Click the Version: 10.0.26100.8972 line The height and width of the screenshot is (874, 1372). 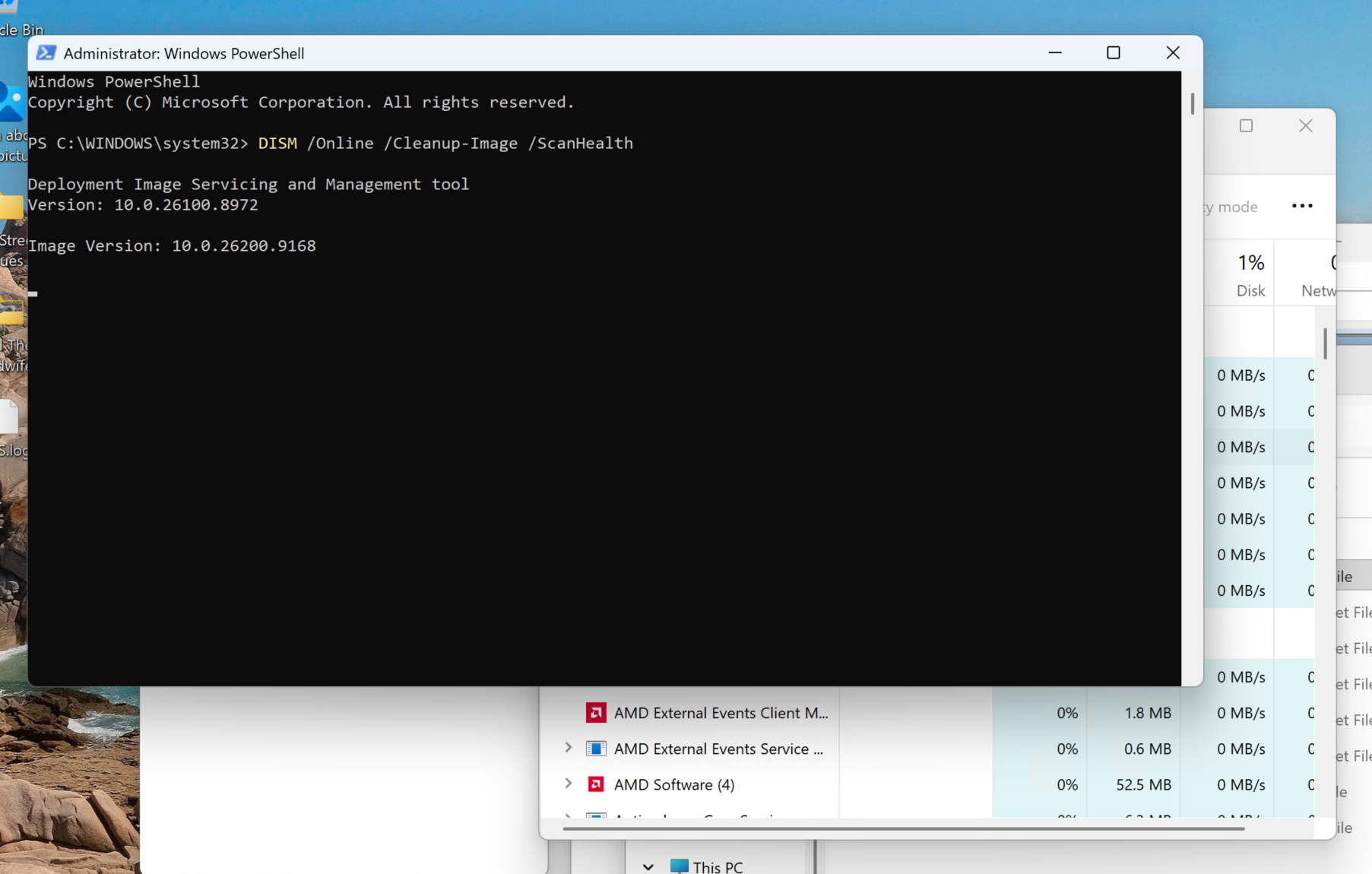tap(143, 204)
